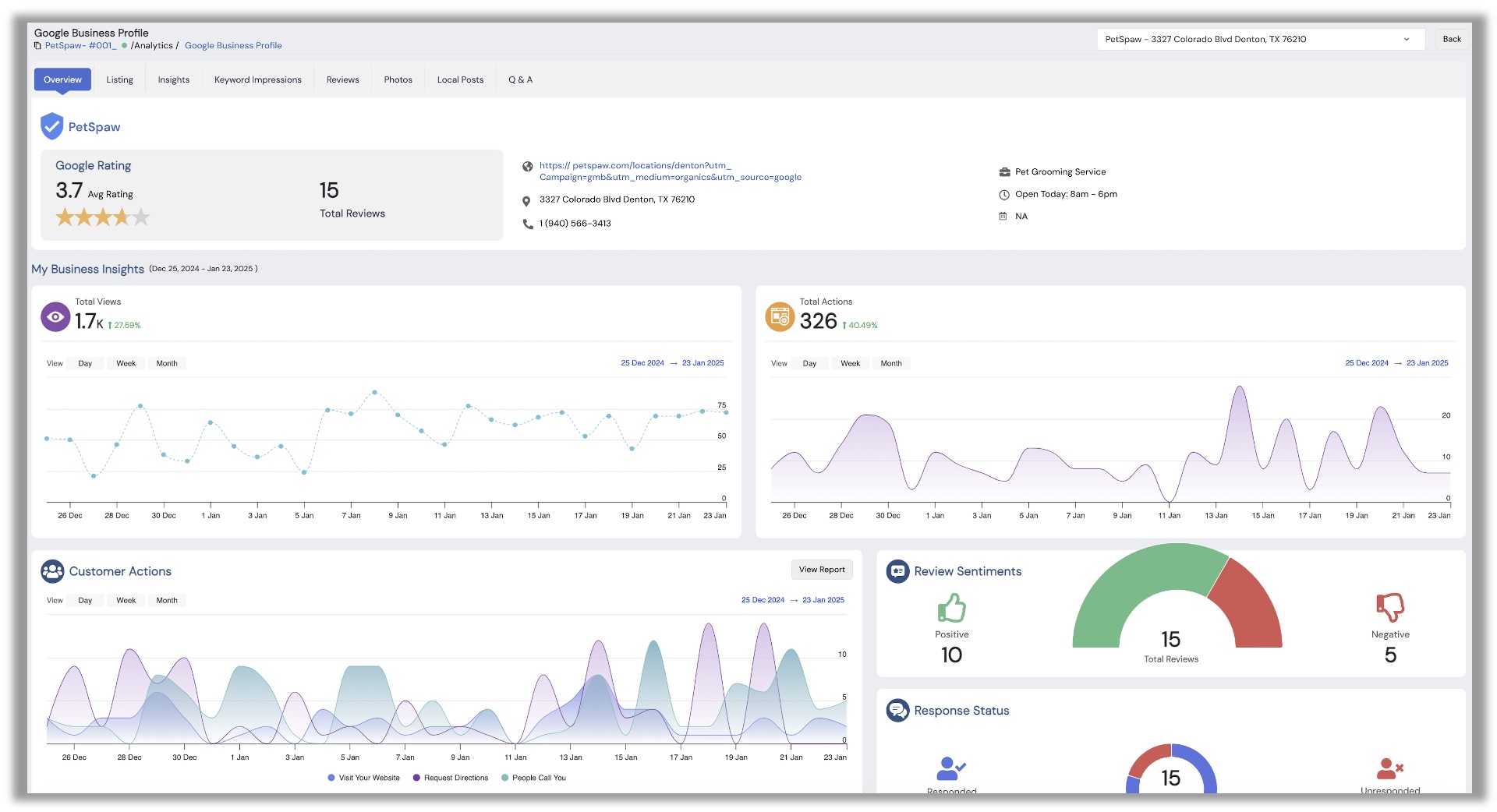This screenshot has width=1497, height=812.
Task: Click the Back button
Action: tap(1452, 39)
